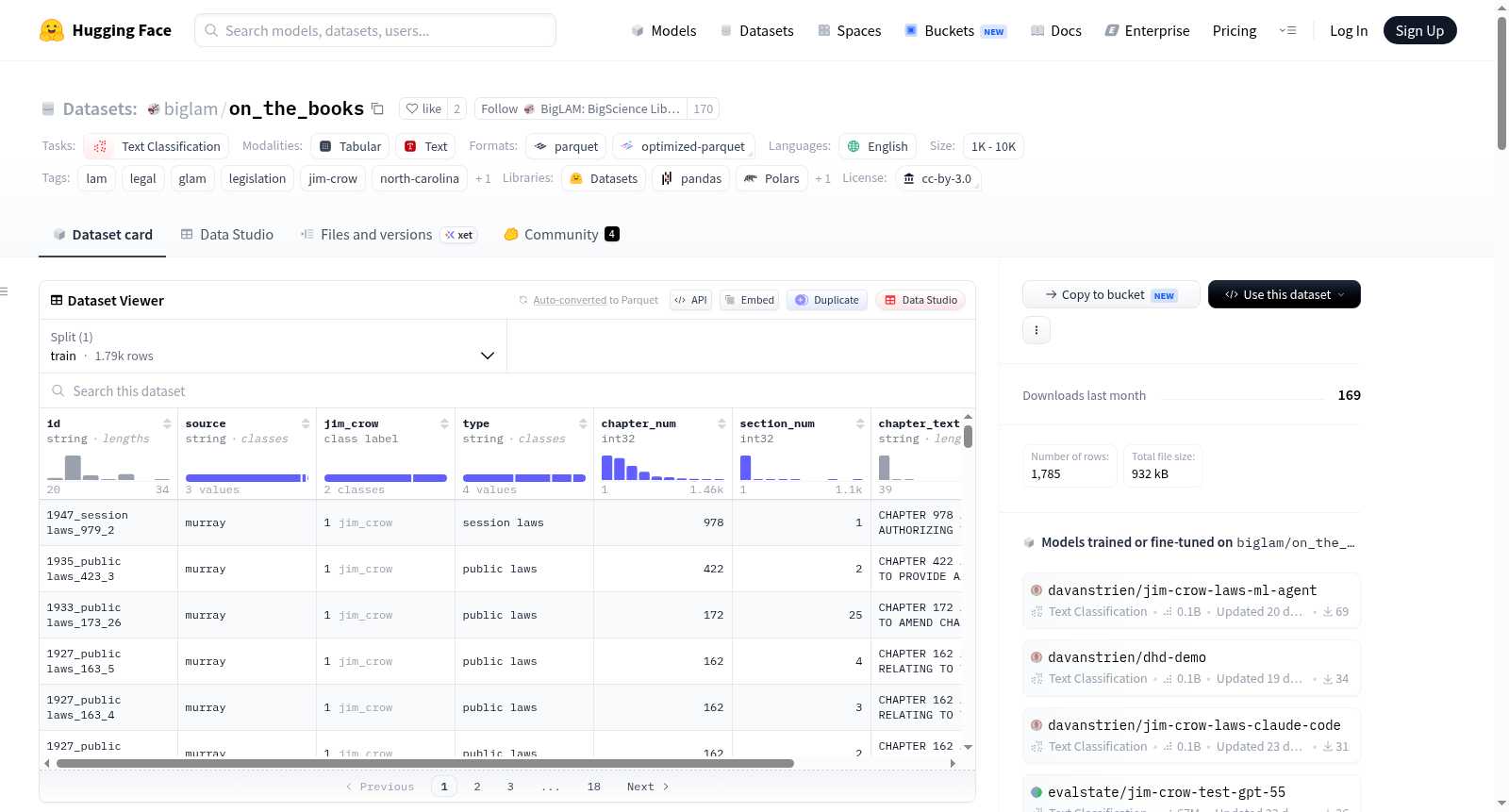The width and height of the screenshot is (1509, 812).
Task: Open the cc-by-3.0 license tag
Action: (x=937, y=178)
